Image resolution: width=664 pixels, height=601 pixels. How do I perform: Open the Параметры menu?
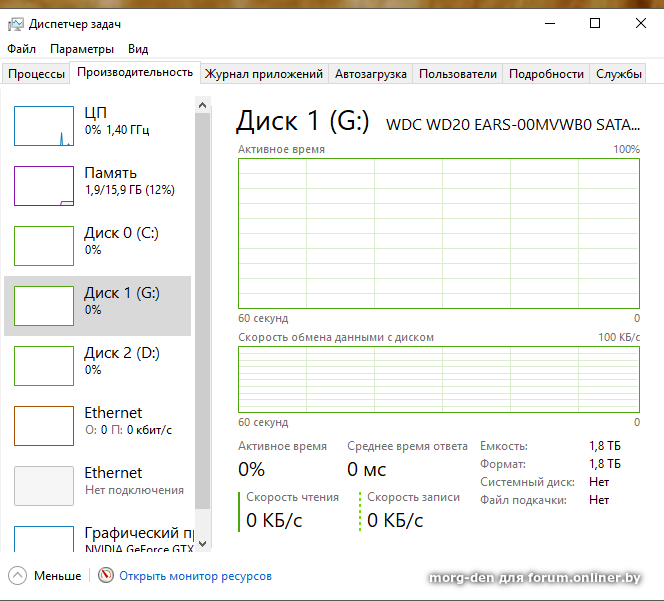[x=82, y=49]
